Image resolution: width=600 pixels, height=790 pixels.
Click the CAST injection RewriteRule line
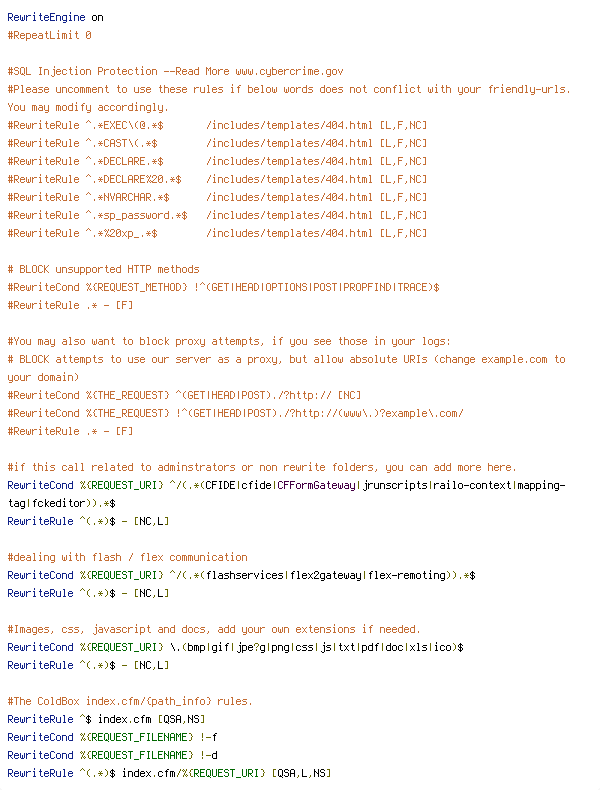(x=217, y=144)
